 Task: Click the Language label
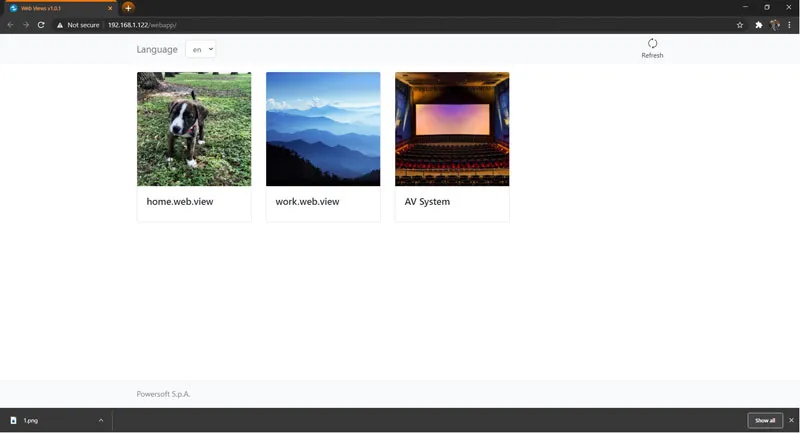(157, 49)
